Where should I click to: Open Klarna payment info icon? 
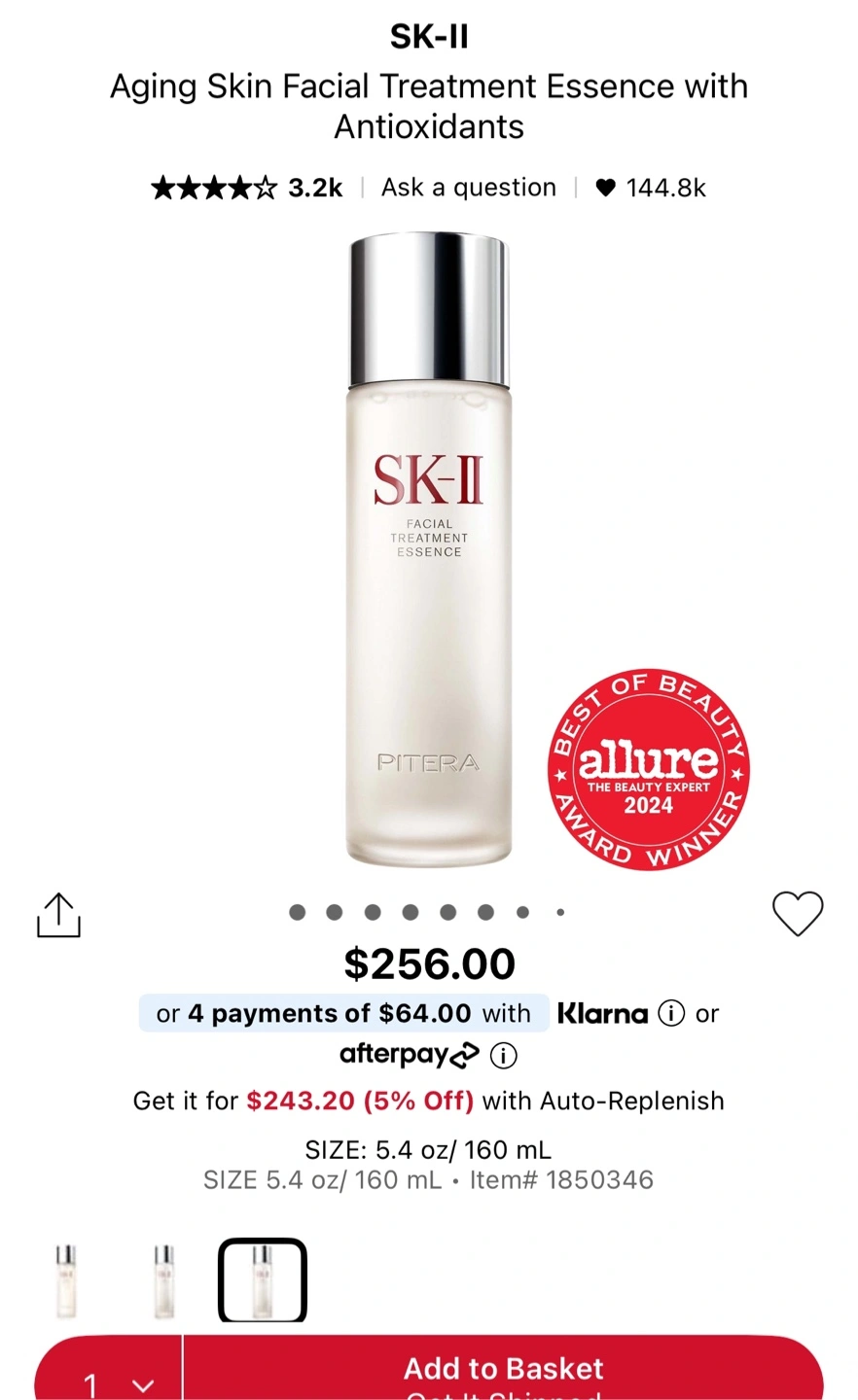(x=671, y=1014)
